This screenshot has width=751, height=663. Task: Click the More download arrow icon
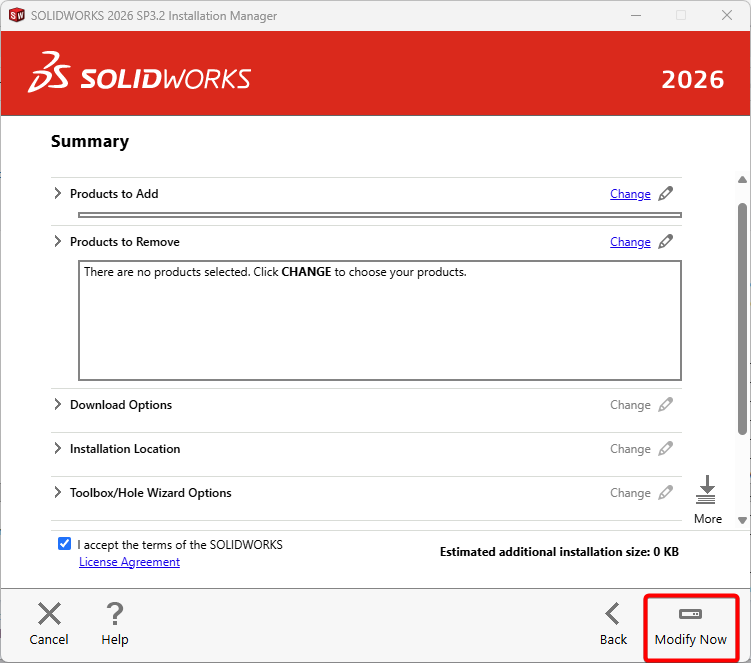tap(706, 490)
